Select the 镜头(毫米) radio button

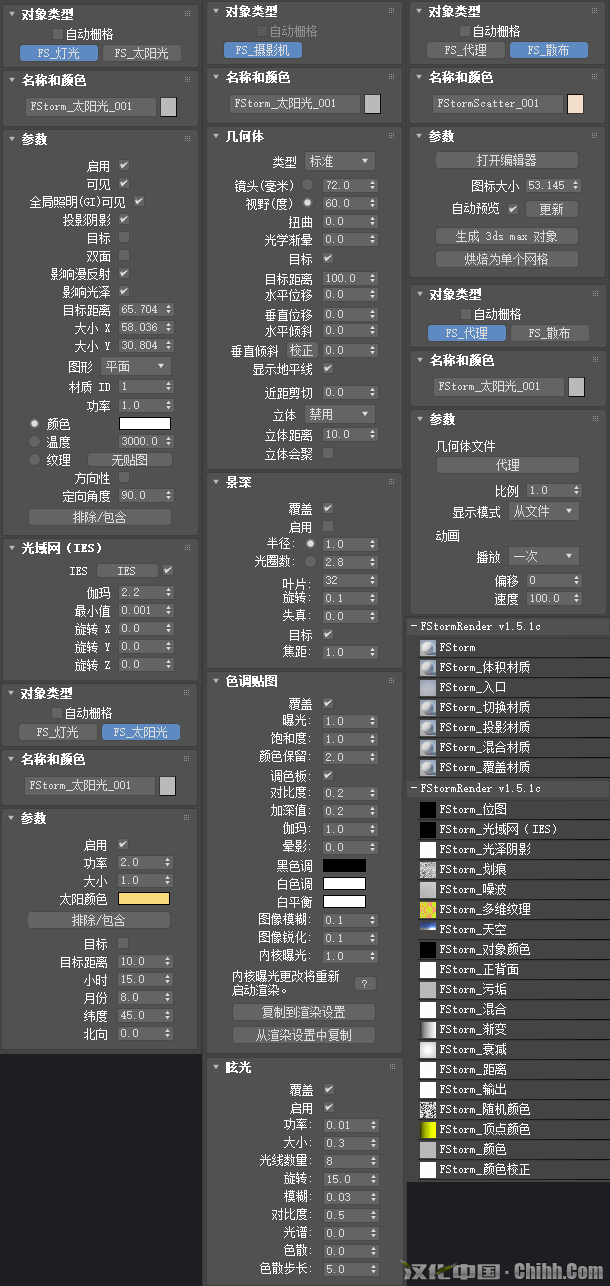click(308, 185)
